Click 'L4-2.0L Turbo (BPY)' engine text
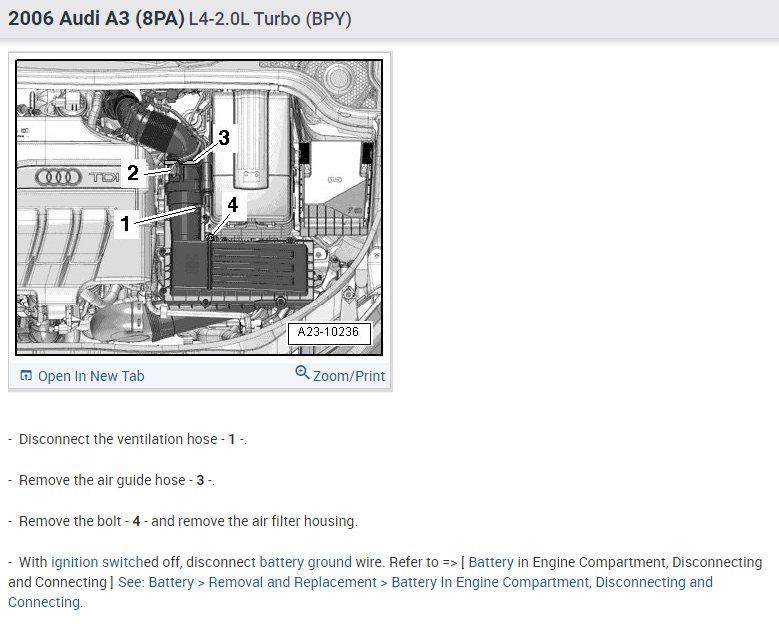779x631 pixels. pos(270,19)
